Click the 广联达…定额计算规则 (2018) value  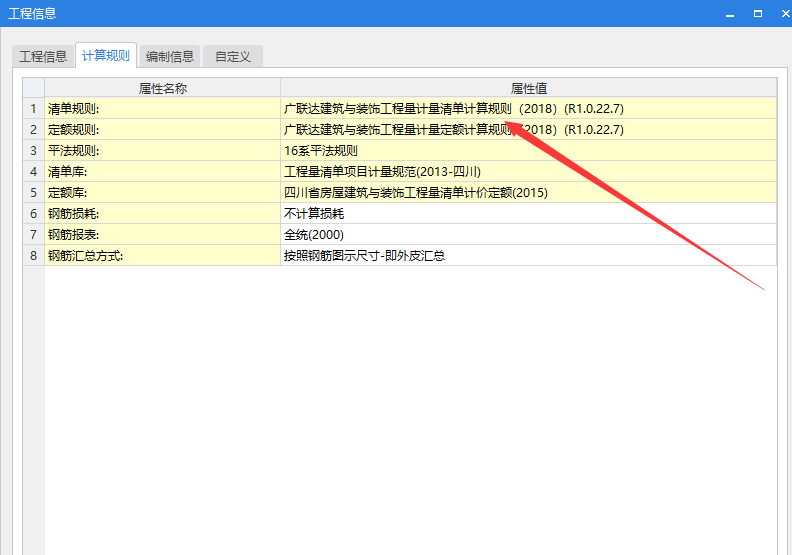[x=528, y=130]
